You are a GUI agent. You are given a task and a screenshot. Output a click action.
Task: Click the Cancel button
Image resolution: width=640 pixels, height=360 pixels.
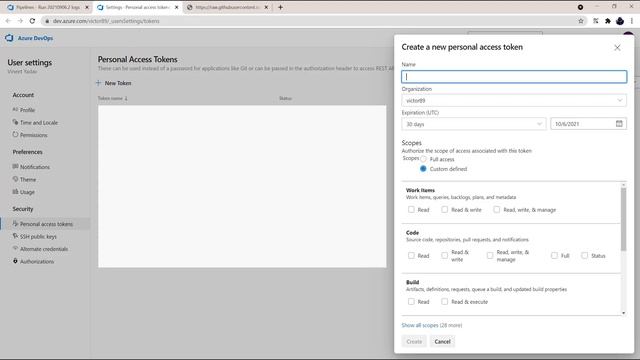coord(442,341)
